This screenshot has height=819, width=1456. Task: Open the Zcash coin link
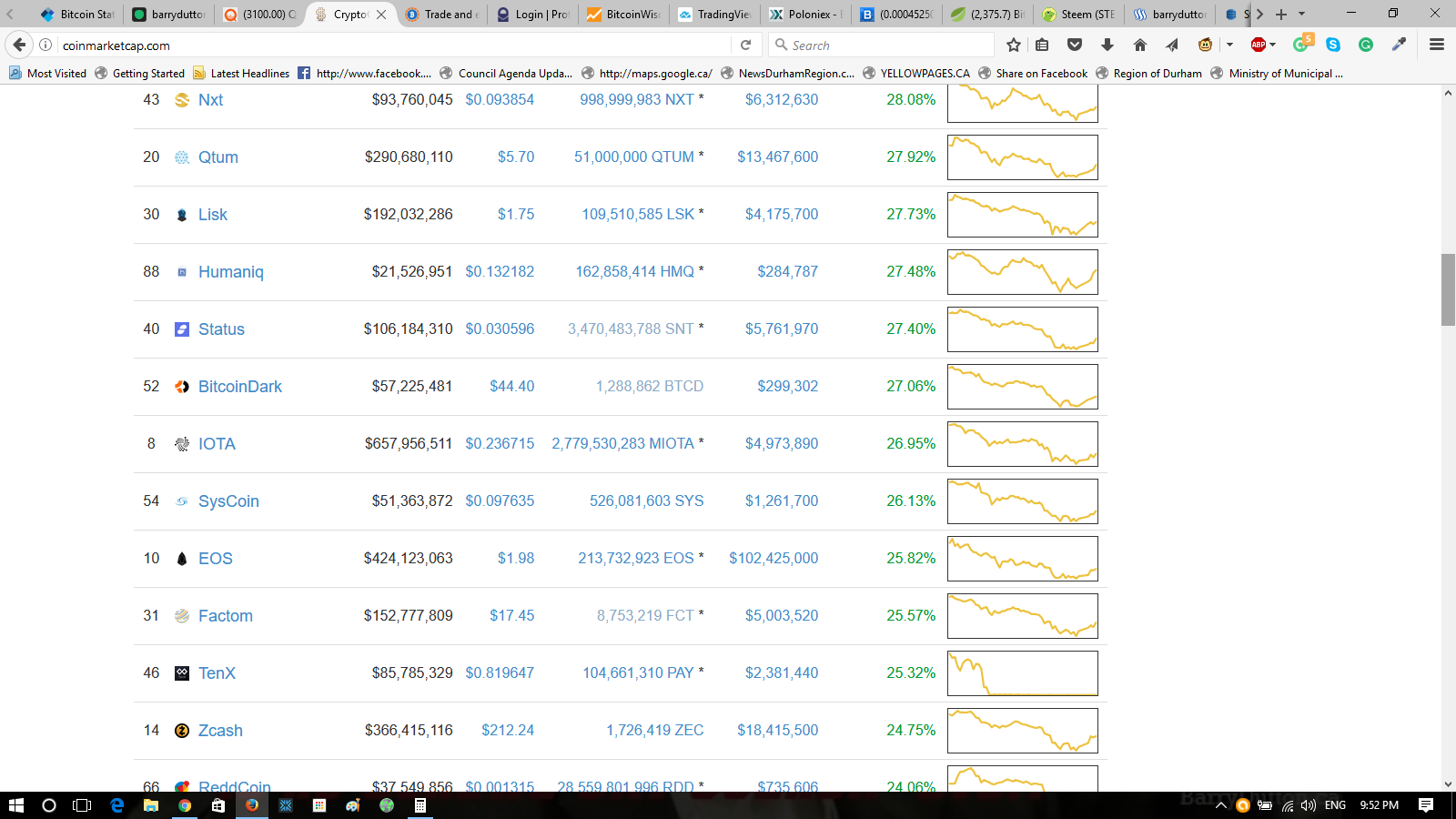tap(220, 731)
